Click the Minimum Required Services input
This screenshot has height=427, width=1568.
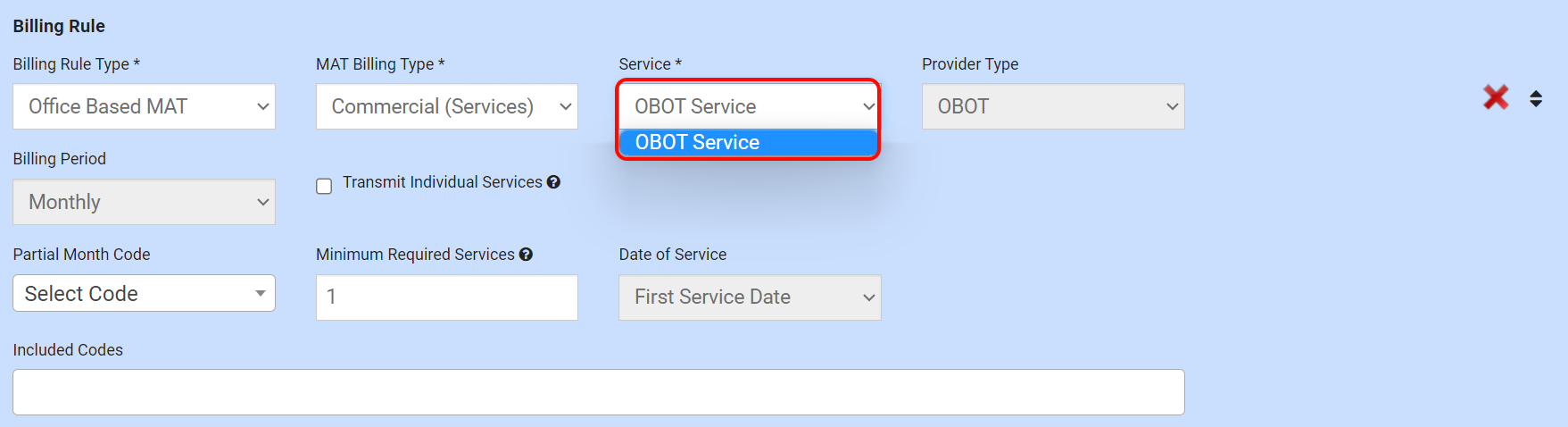pos(446,297)
